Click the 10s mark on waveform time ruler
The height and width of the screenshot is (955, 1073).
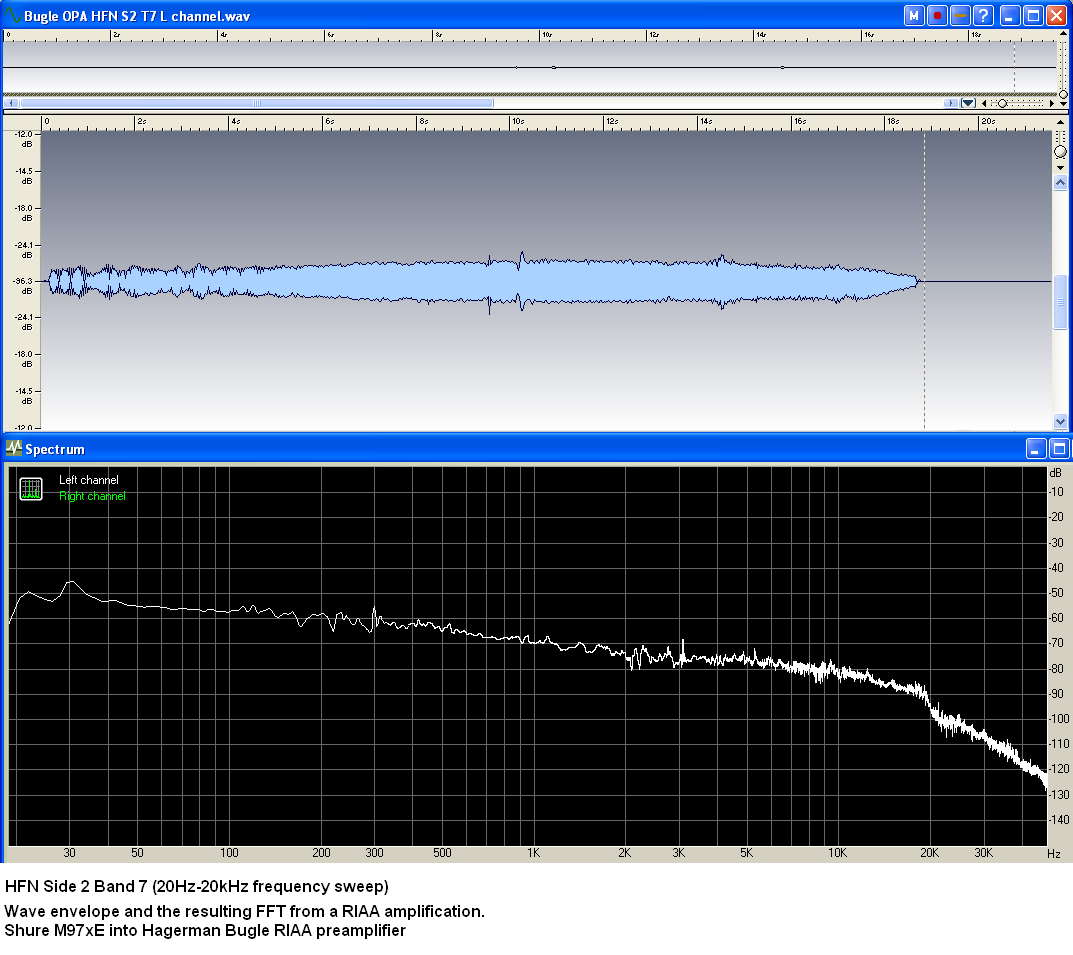tap(518, 121)
